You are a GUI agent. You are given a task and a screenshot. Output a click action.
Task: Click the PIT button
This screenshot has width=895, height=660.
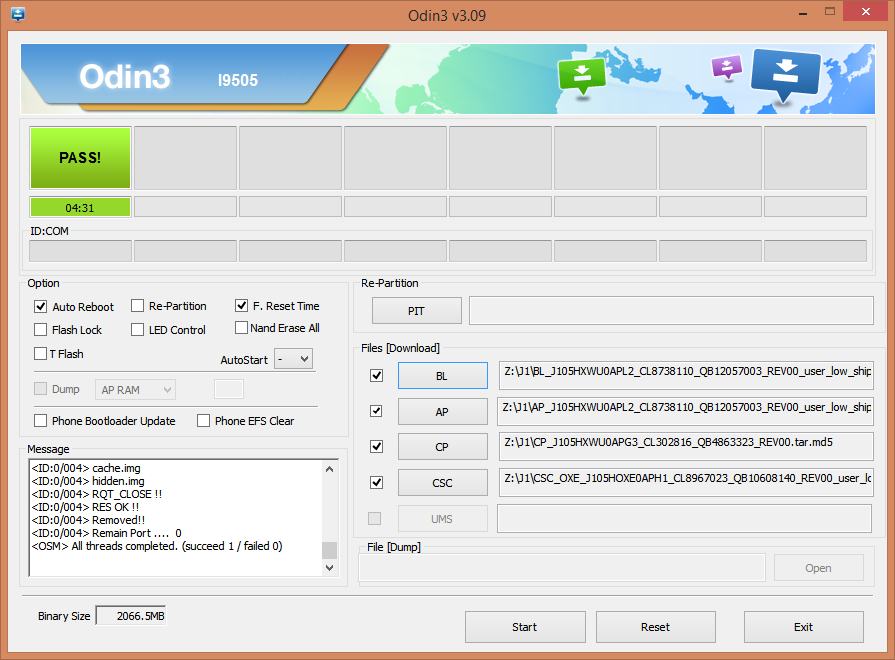point(417,311)
